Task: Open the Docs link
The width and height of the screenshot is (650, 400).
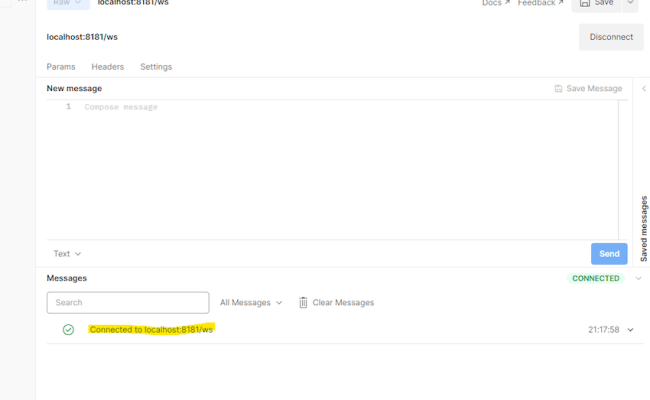Action: pyautogui.click(x=496, y=3)
